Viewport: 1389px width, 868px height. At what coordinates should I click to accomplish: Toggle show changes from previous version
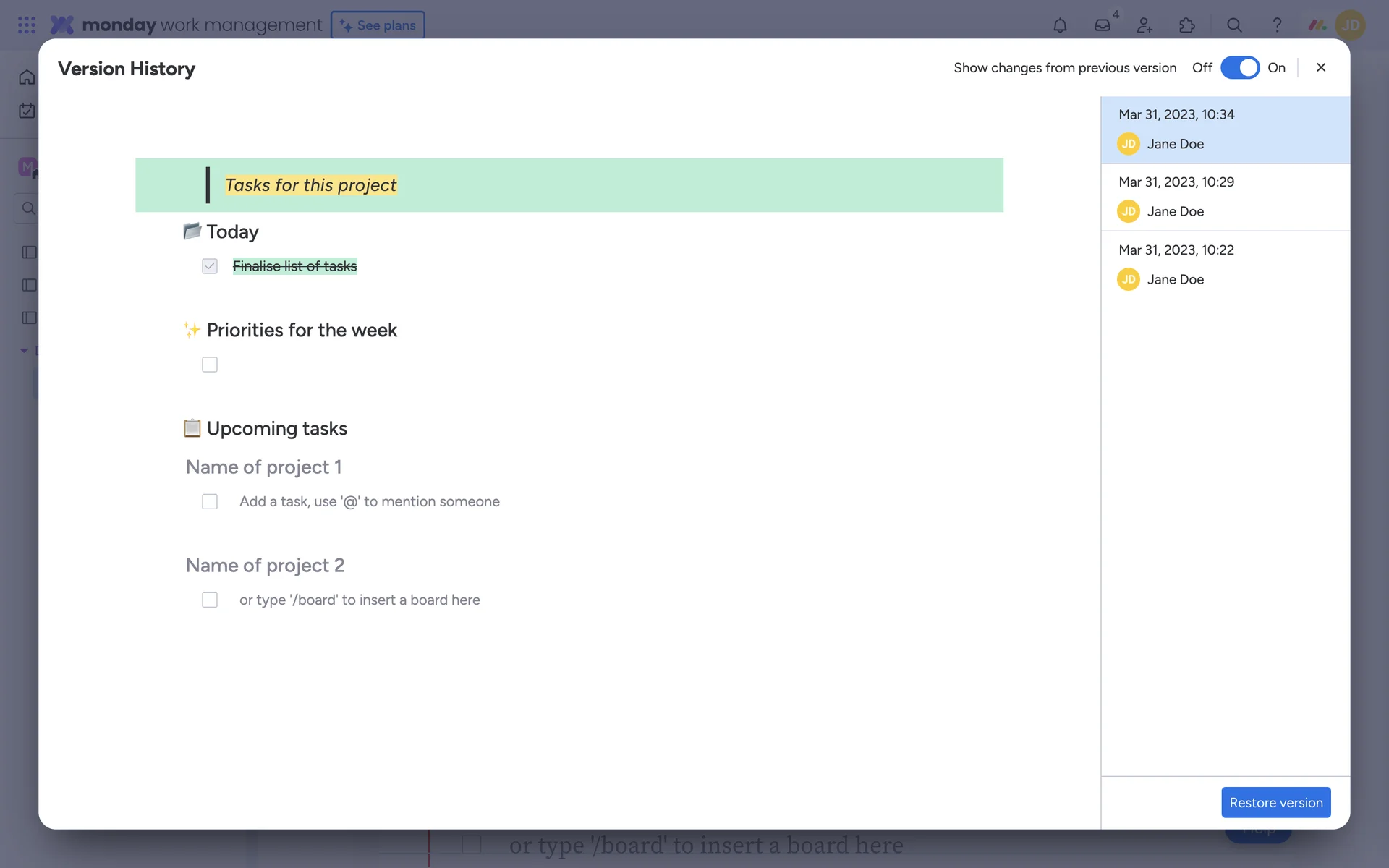point(1240,67)
